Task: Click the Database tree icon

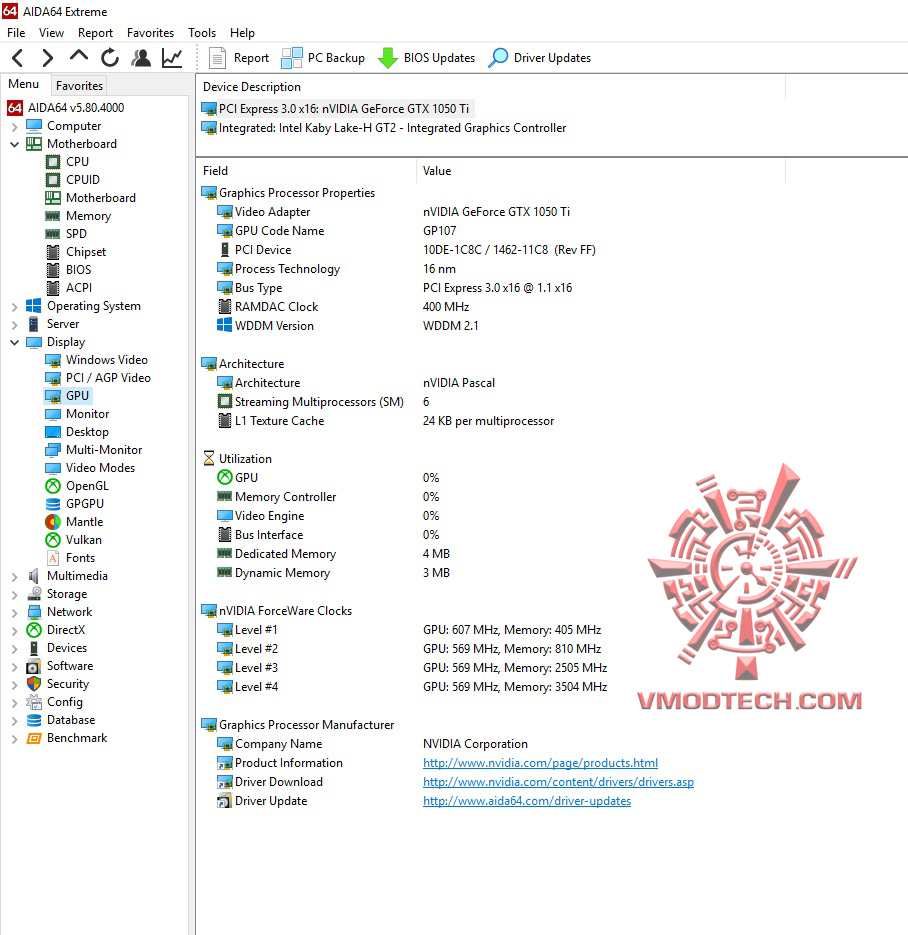Action: tap(34, 720)
